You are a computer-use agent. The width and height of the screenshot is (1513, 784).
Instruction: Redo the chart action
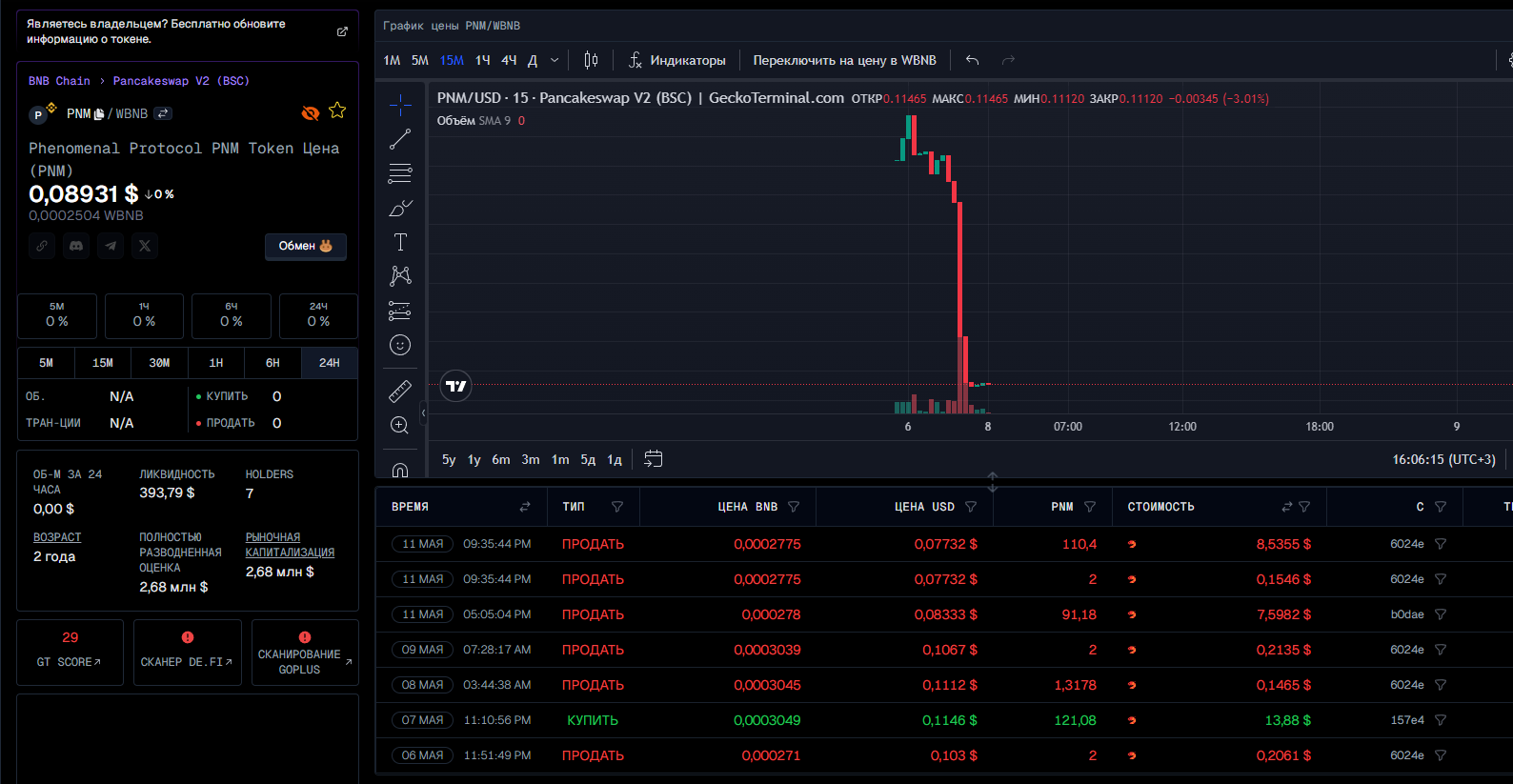1008,60
